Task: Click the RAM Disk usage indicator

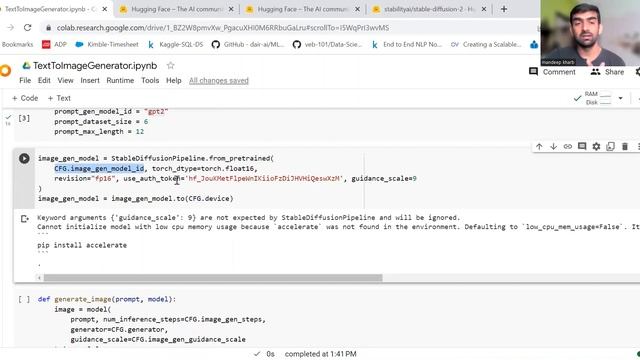Action: click(x=598, y=98)
